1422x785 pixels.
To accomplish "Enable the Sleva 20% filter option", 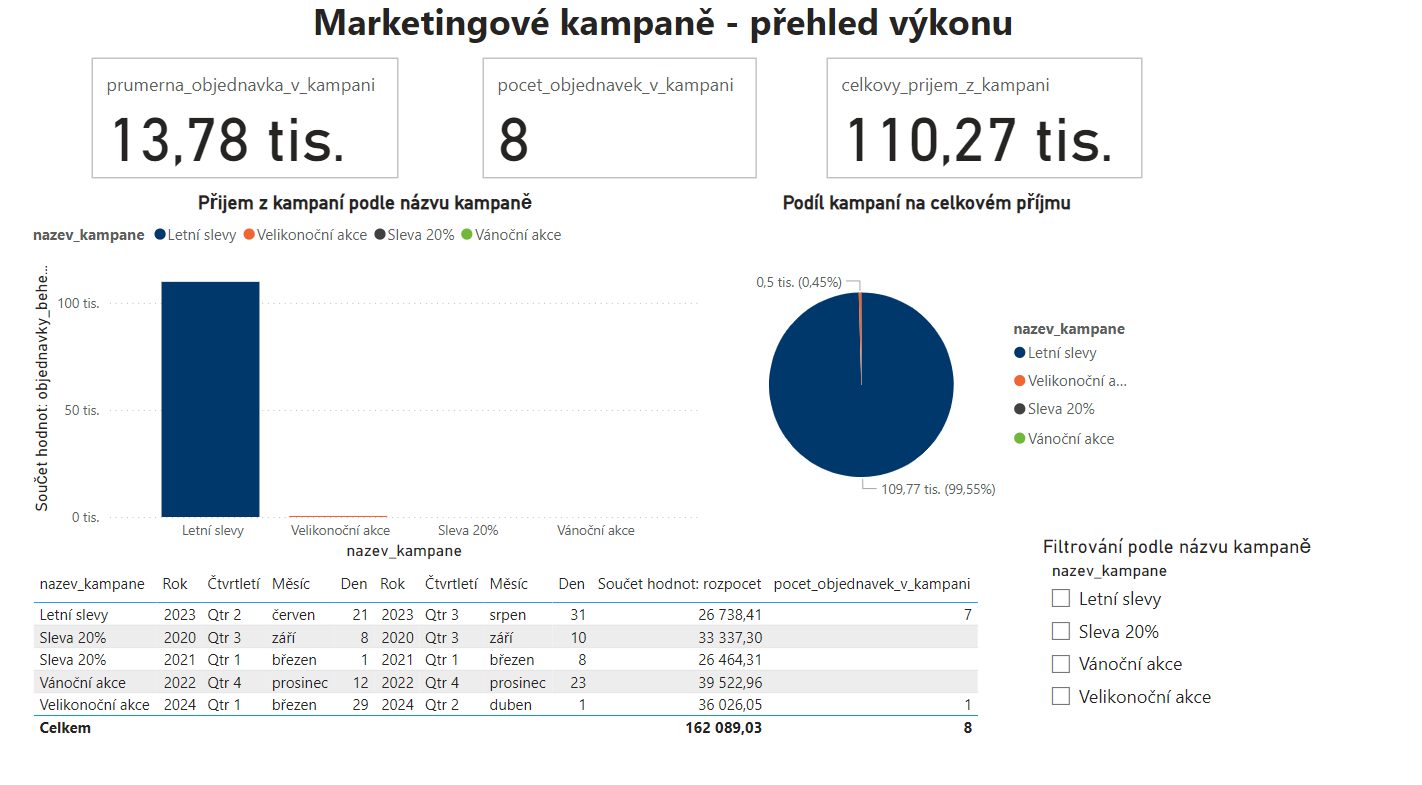I will click(x=1060, y=631).
